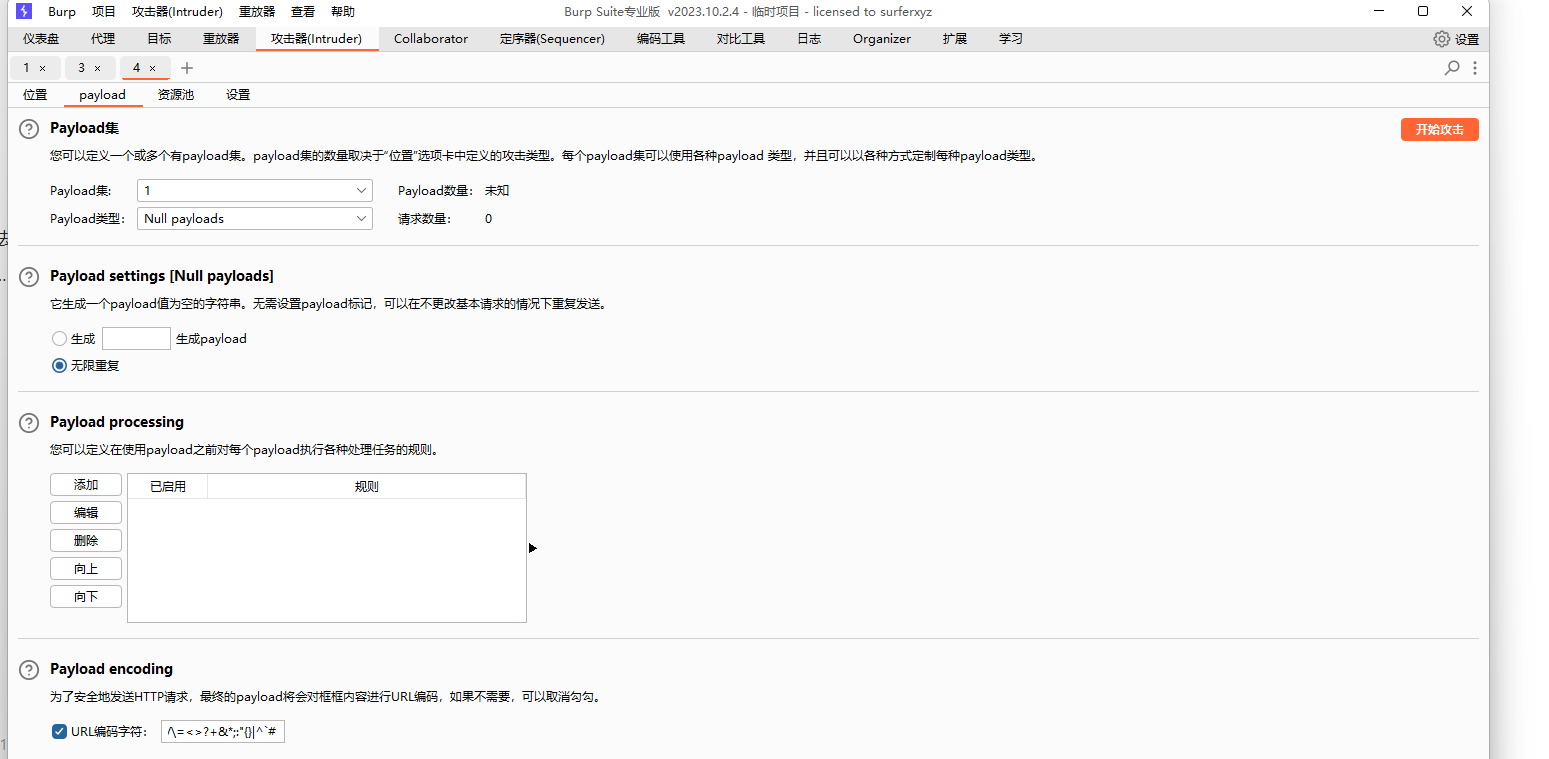
Task: Open the Burp menu
Action: pyautogui.click(x=62, y=12)
